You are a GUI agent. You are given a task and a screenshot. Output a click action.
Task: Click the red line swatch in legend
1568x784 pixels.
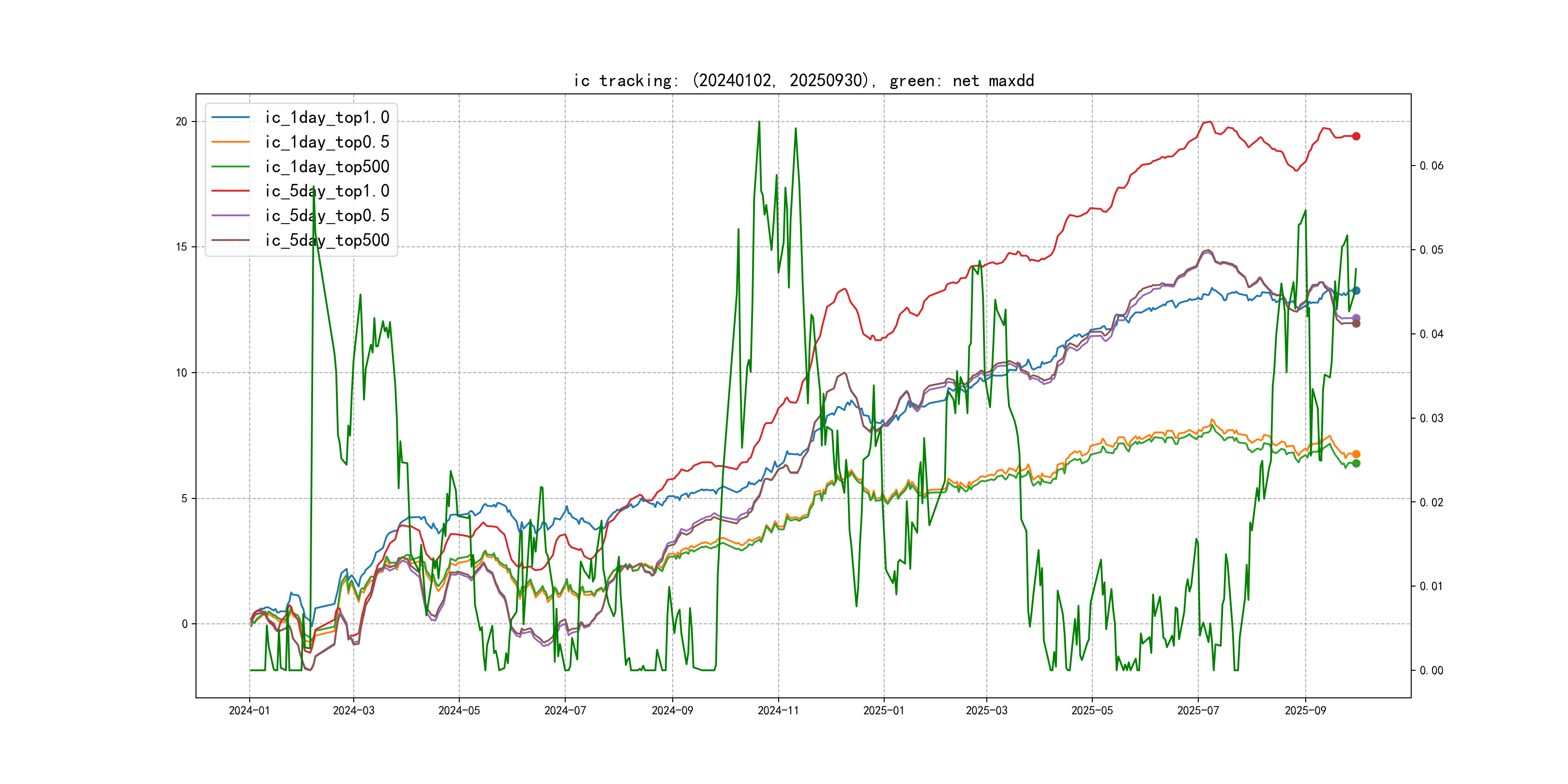click(231, 191)
